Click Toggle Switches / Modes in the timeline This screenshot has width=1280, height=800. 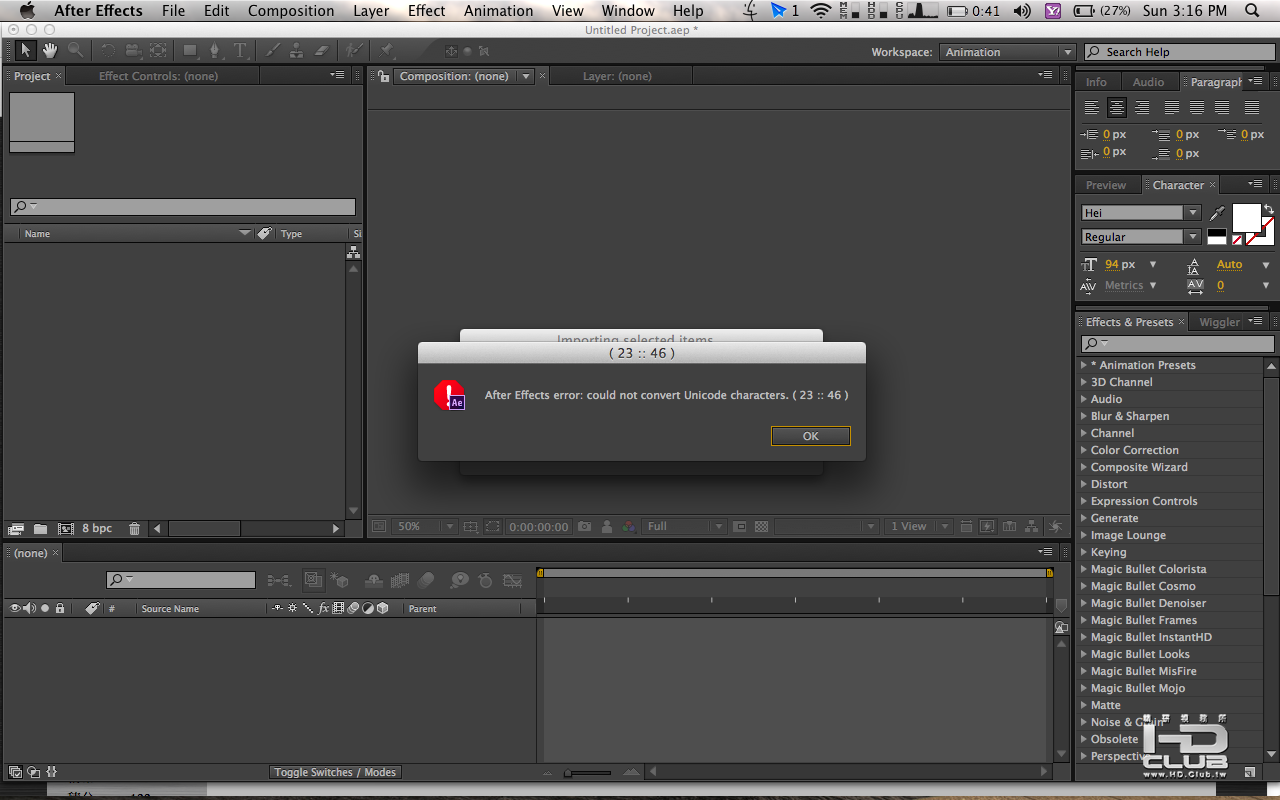[335, 772]
